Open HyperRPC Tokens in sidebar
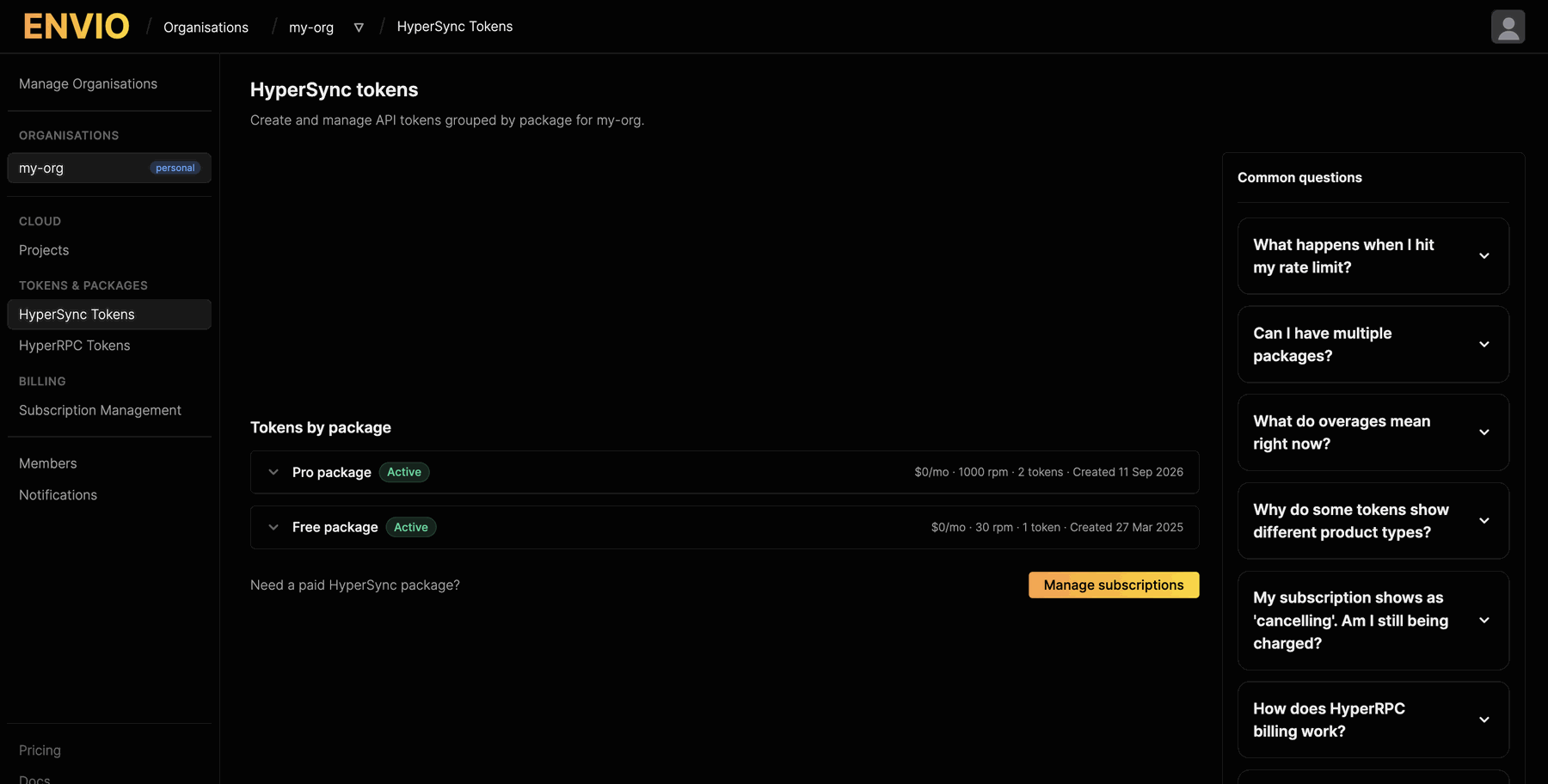Screen dimensions: 1548x784 coord(75,346)
